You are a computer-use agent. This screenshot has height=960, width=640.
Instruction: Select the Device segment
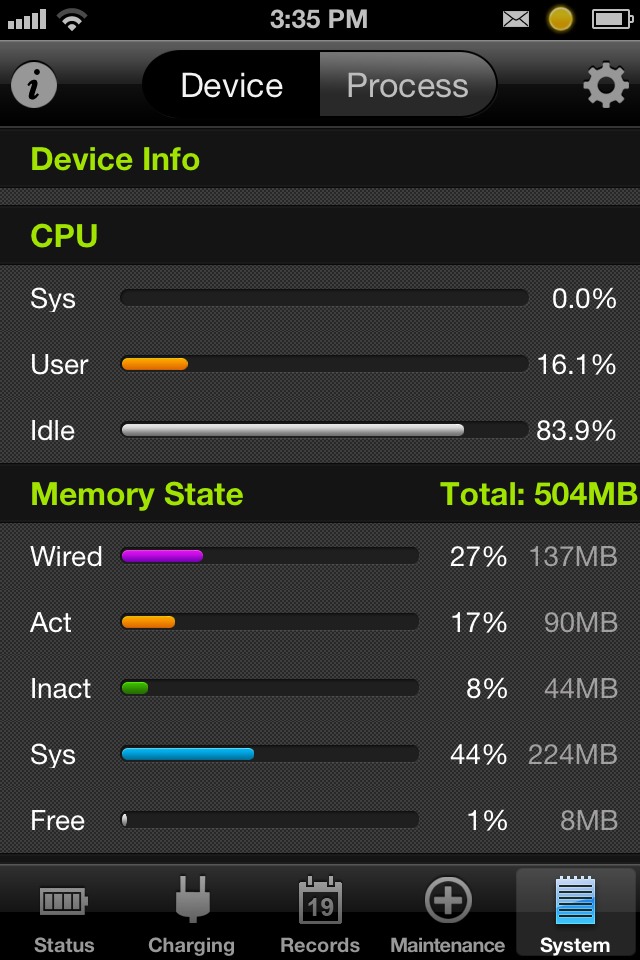[232, 86]
